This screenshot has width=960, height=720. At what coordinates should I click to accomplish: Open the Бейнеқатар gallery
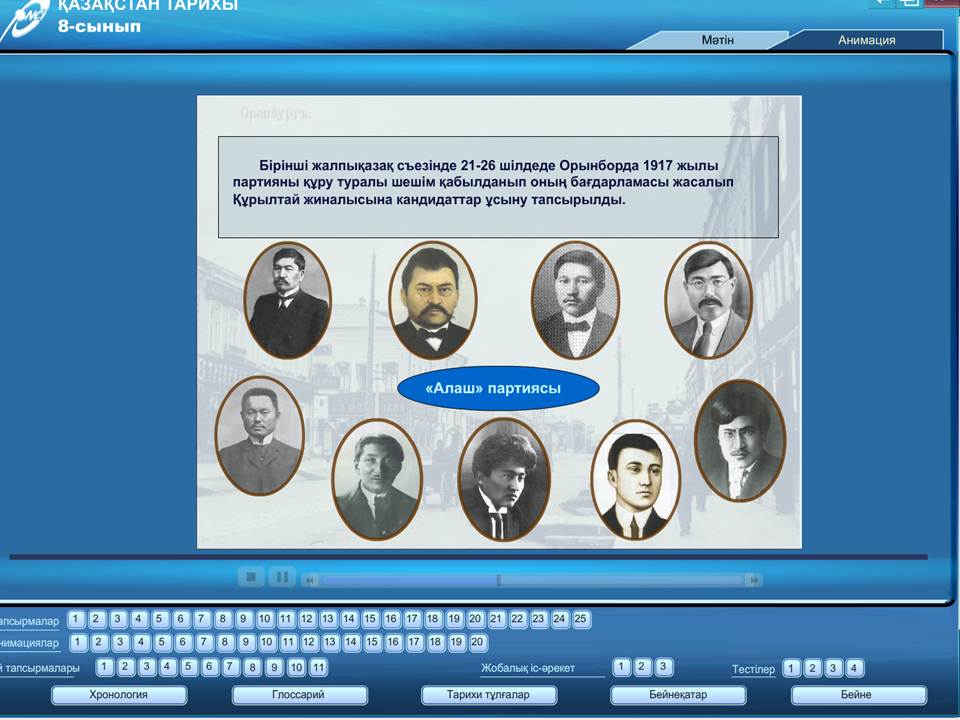[678, 695]
